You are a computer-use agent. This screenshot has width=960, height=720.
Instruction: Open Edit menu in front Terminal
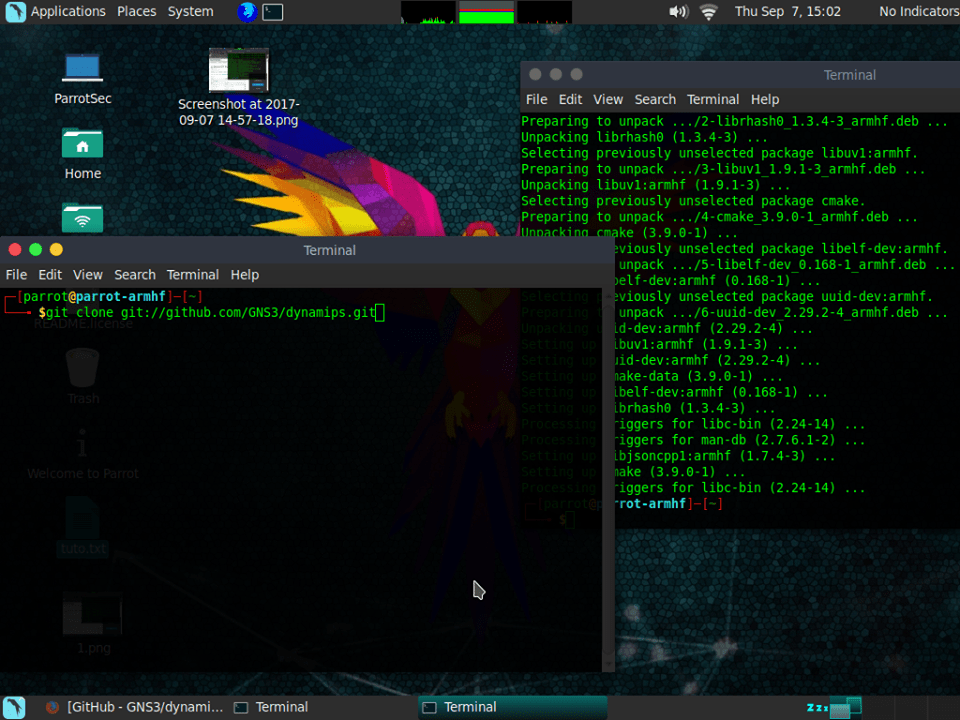tap(50, 275)
